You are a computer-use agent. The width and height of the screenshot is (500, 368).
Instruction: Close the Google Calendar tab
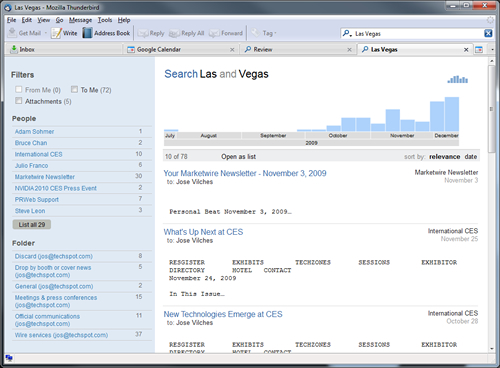pos(232,50)
